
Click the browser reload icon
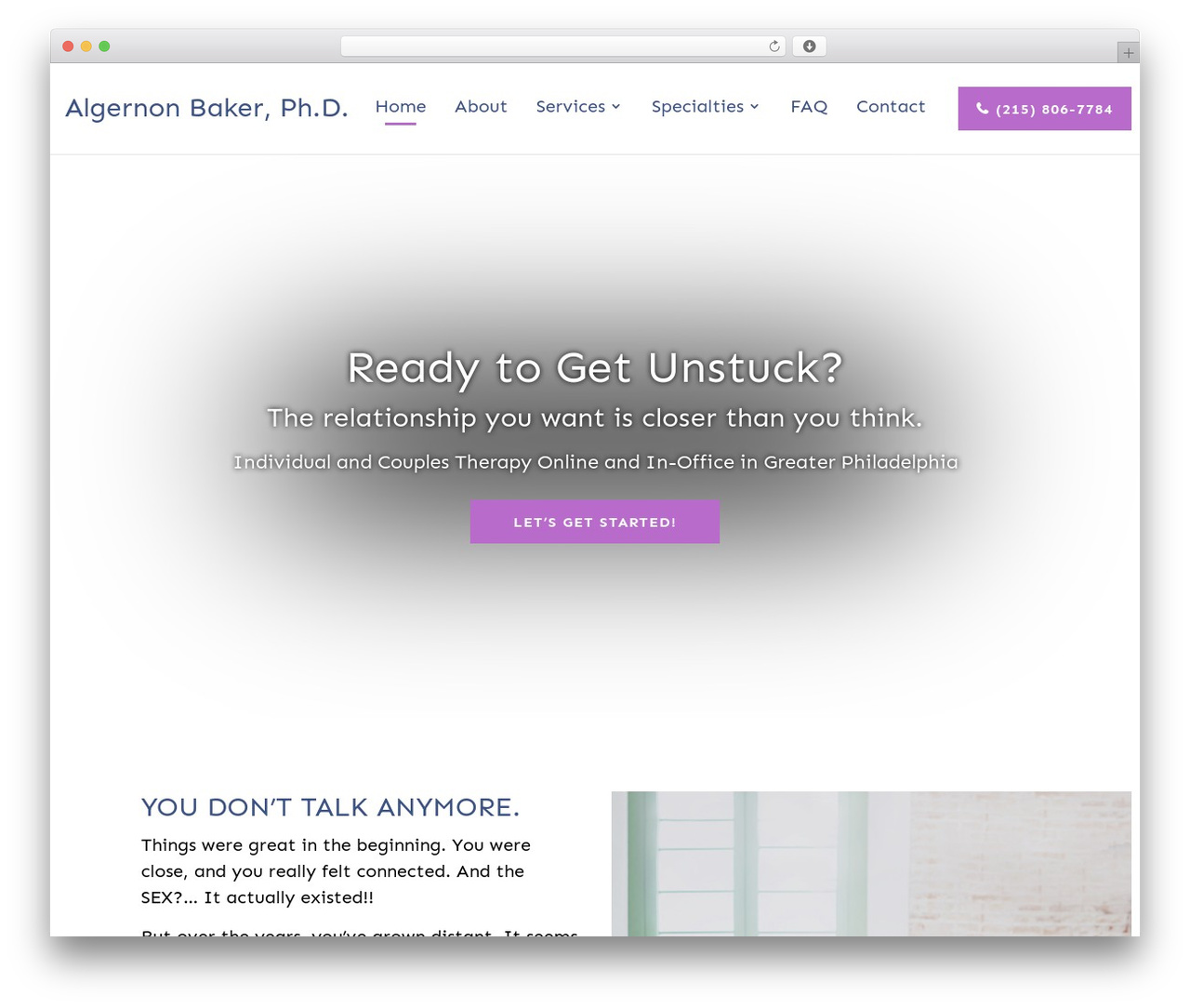pyautogui.click(x=773, y=46)
